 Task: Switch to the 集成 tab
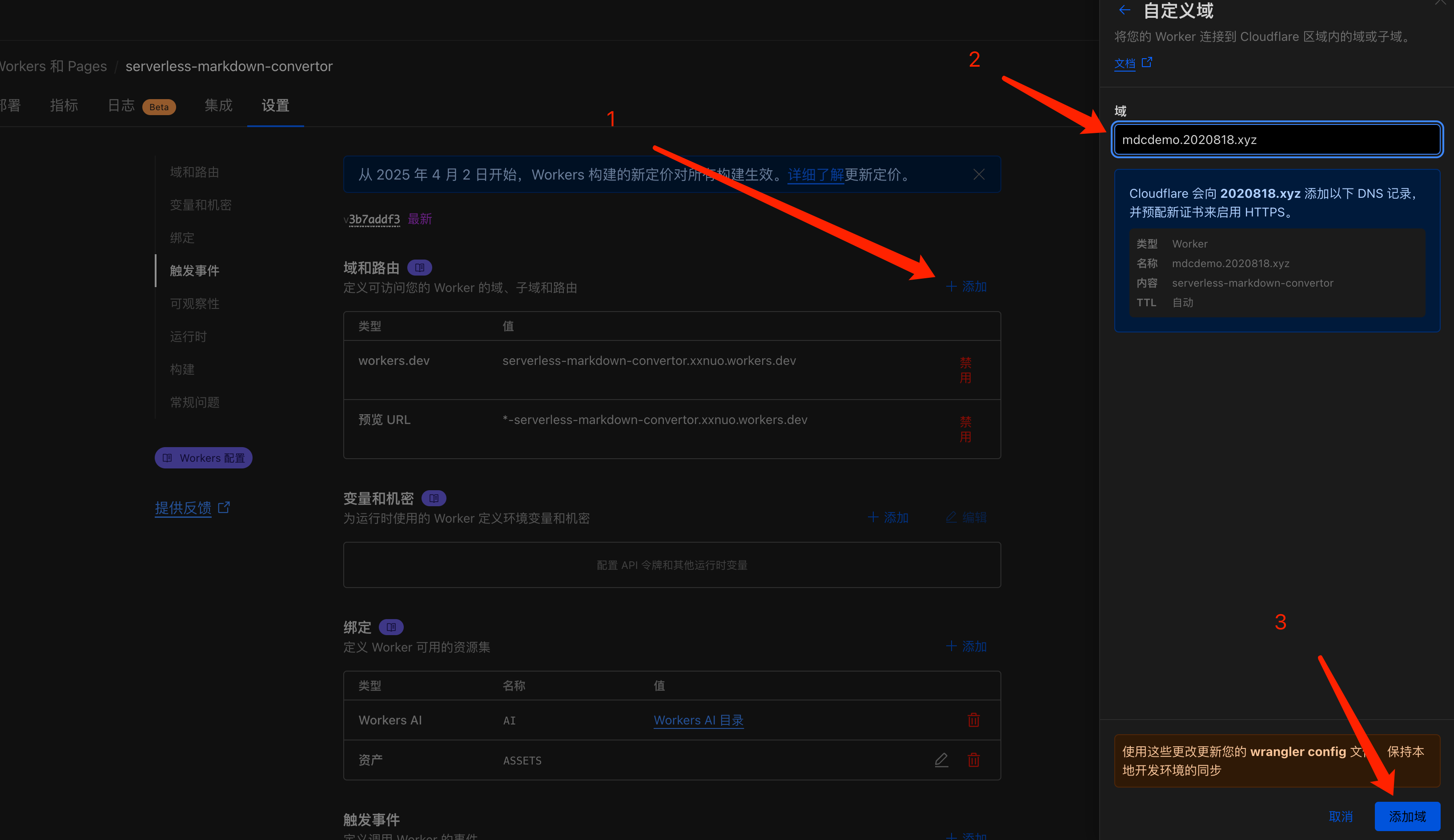click(x=218, y=105)
